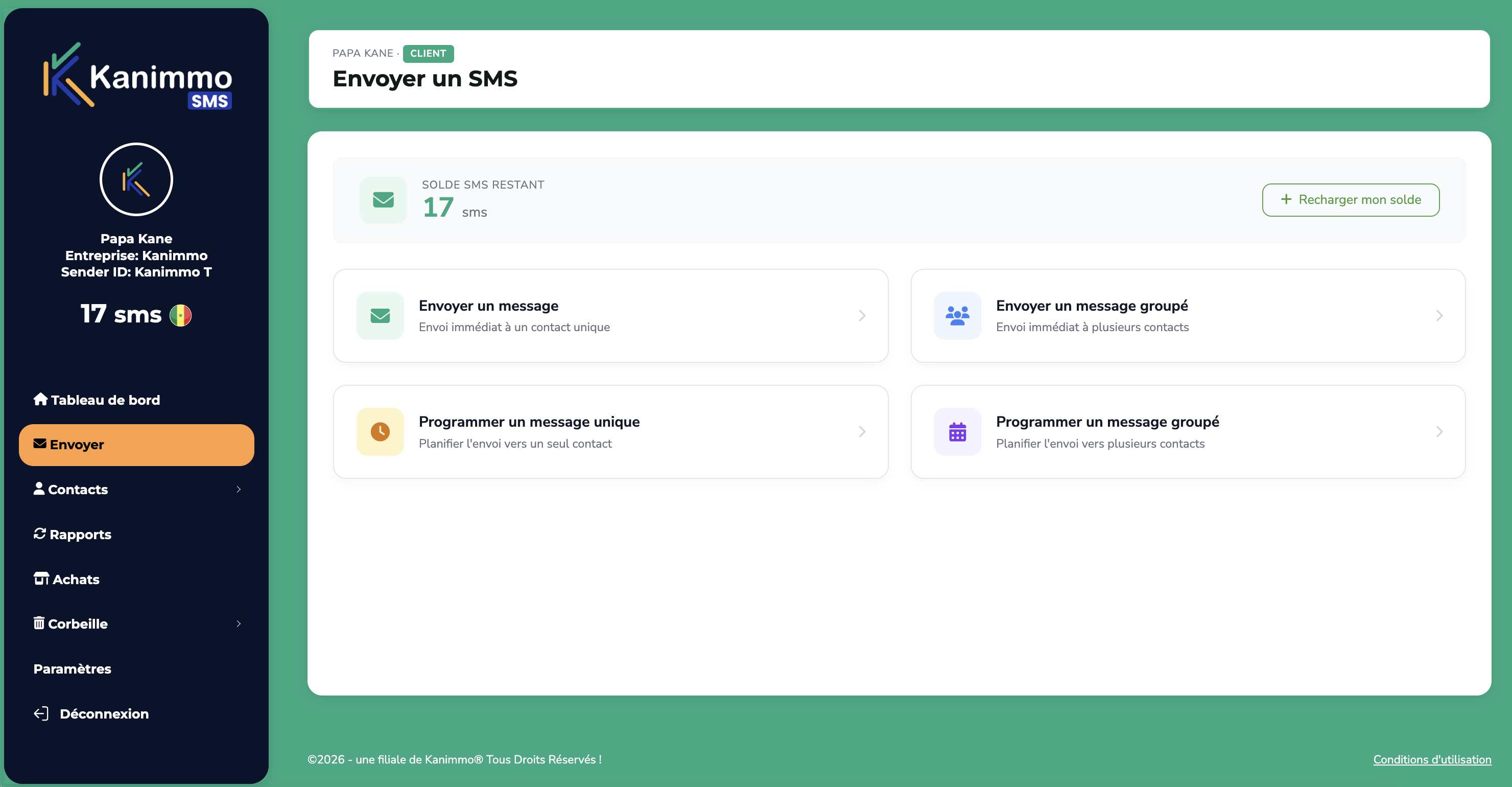This screenshot has height=787, width=1512.
Task: Open the Conditions d'utilisation link
Action: [x=1432, y=759]
